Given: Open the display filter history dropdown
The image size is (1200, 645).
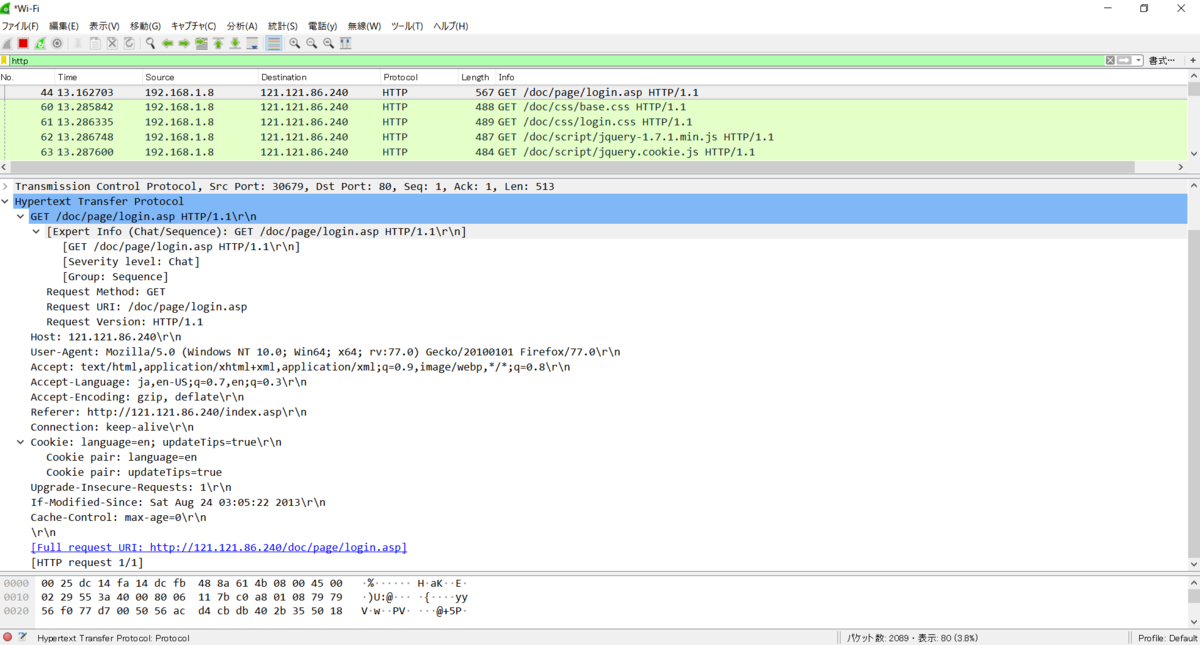Looking at the screenshot, I should [1139, 61].
